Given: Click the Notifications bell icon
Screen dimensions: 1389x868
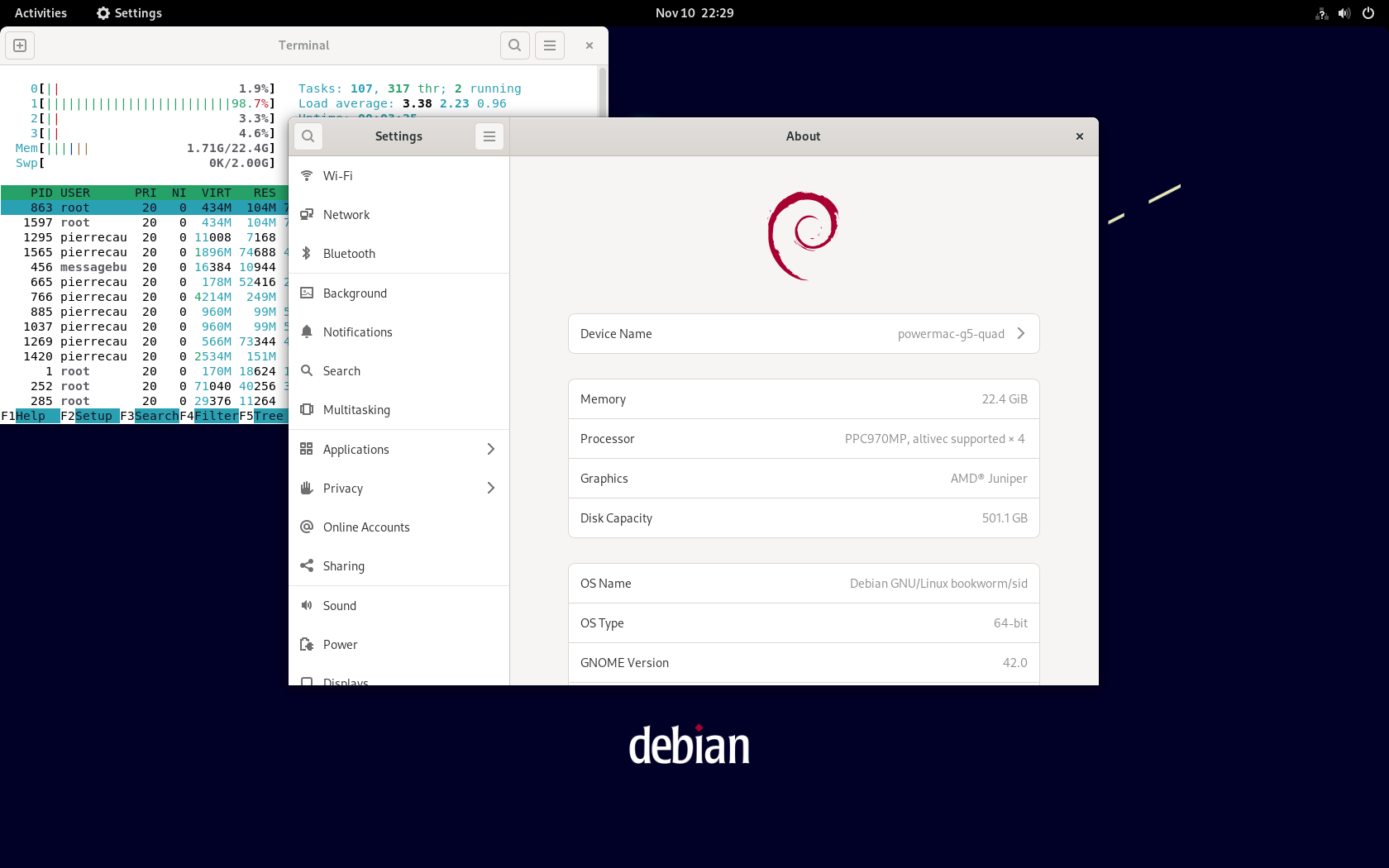Looking at the screenshot, I should [x=307, y=331].
